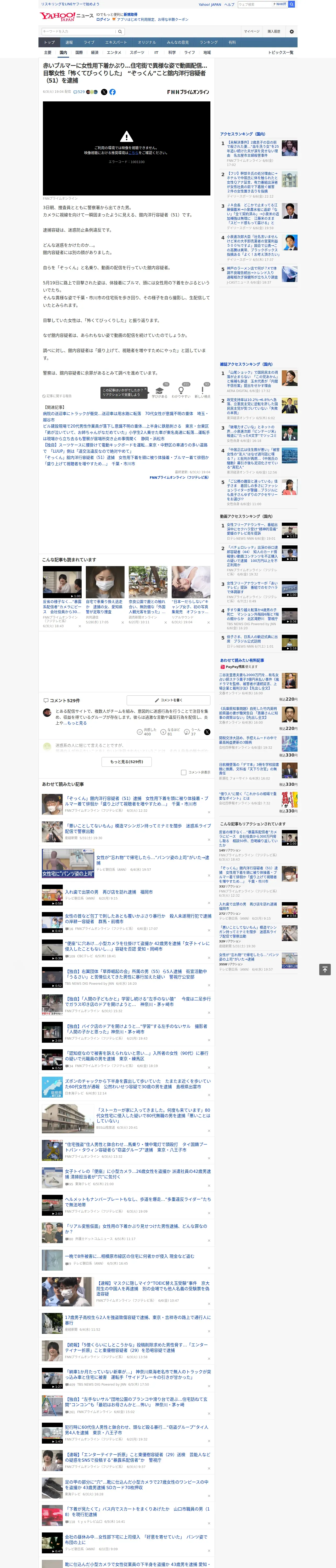Open '女性が"忘れ物"で帰宅したら' article

coord(153,860)
